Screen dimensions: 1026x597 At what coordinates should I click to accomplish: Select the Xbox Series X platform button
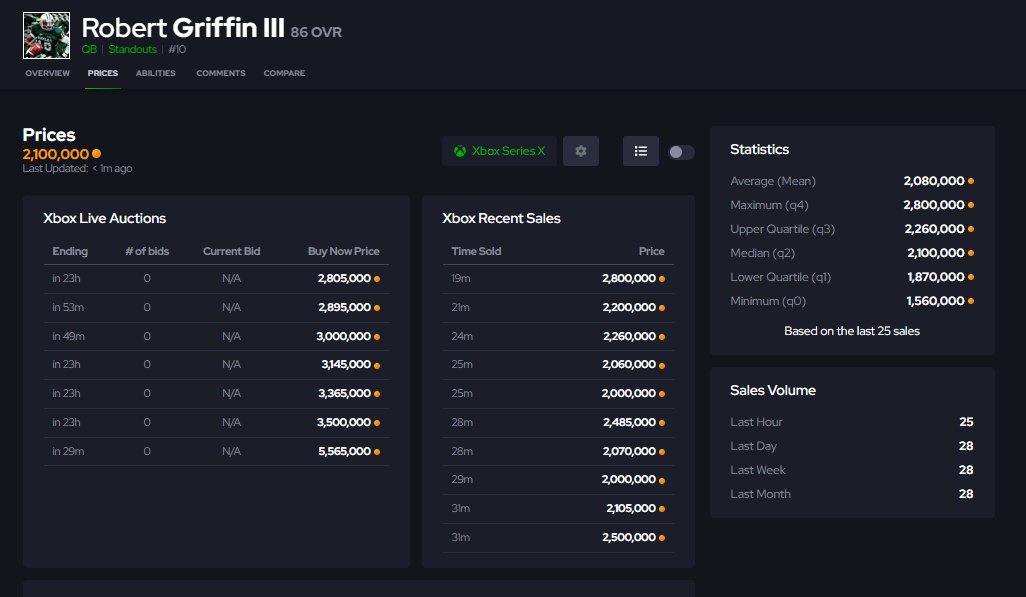[499, 151]
